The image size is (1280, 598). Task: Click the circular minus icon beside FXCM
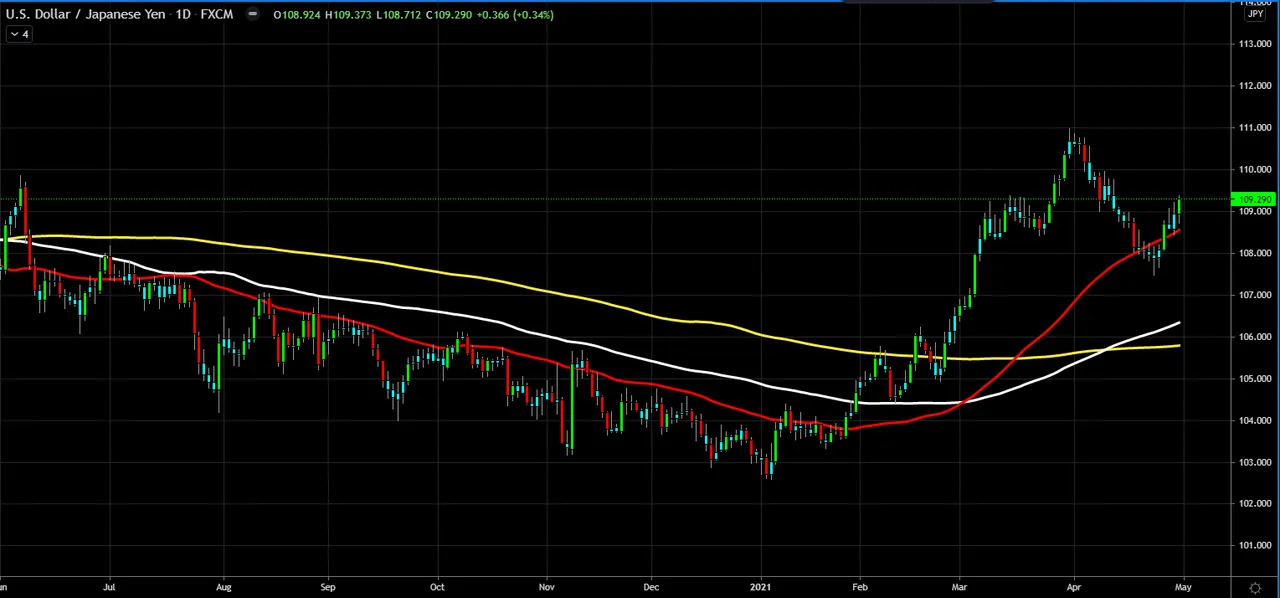pos(252,14)
